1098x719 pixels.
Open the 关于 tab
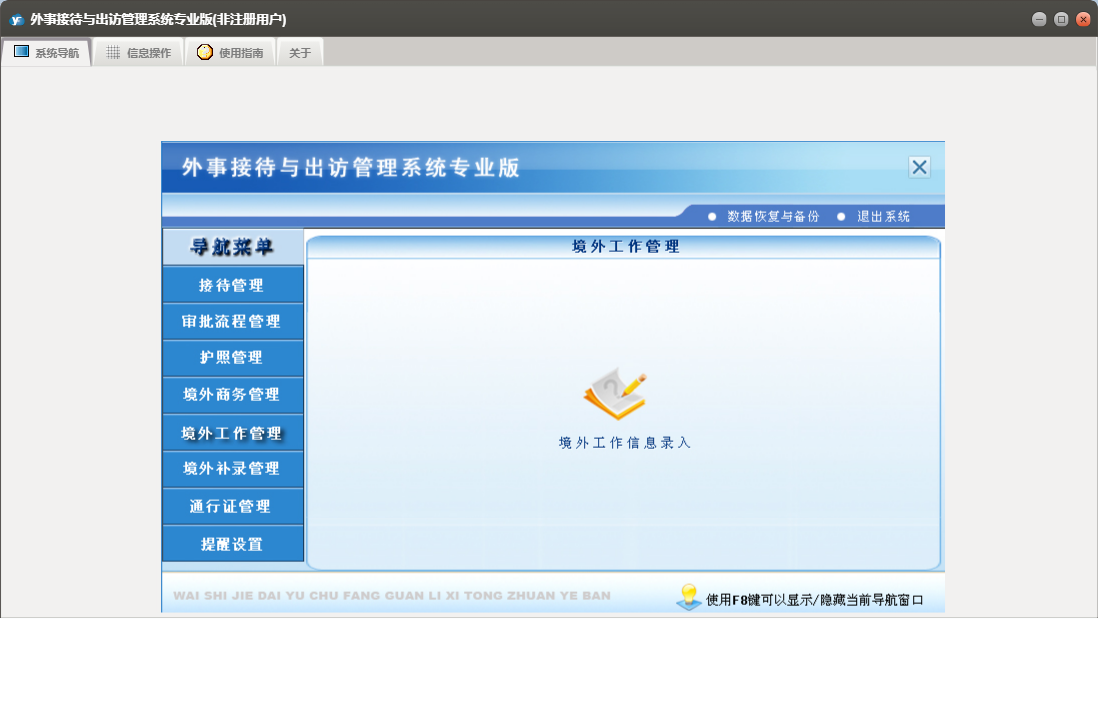pos(300,53)
